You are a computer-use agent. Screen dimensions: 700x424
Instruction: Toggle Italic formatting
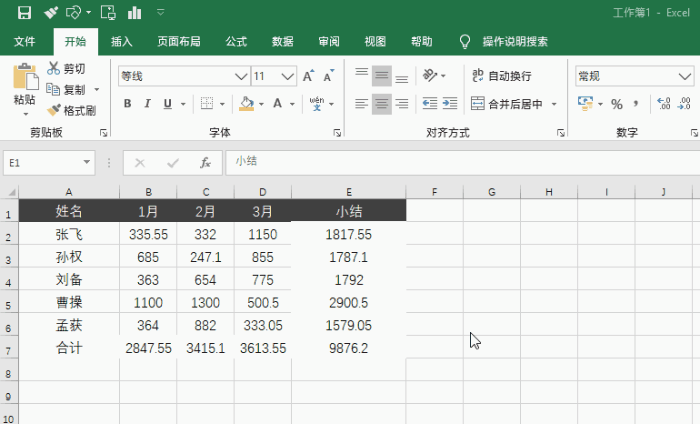click(x=147, y=104)
